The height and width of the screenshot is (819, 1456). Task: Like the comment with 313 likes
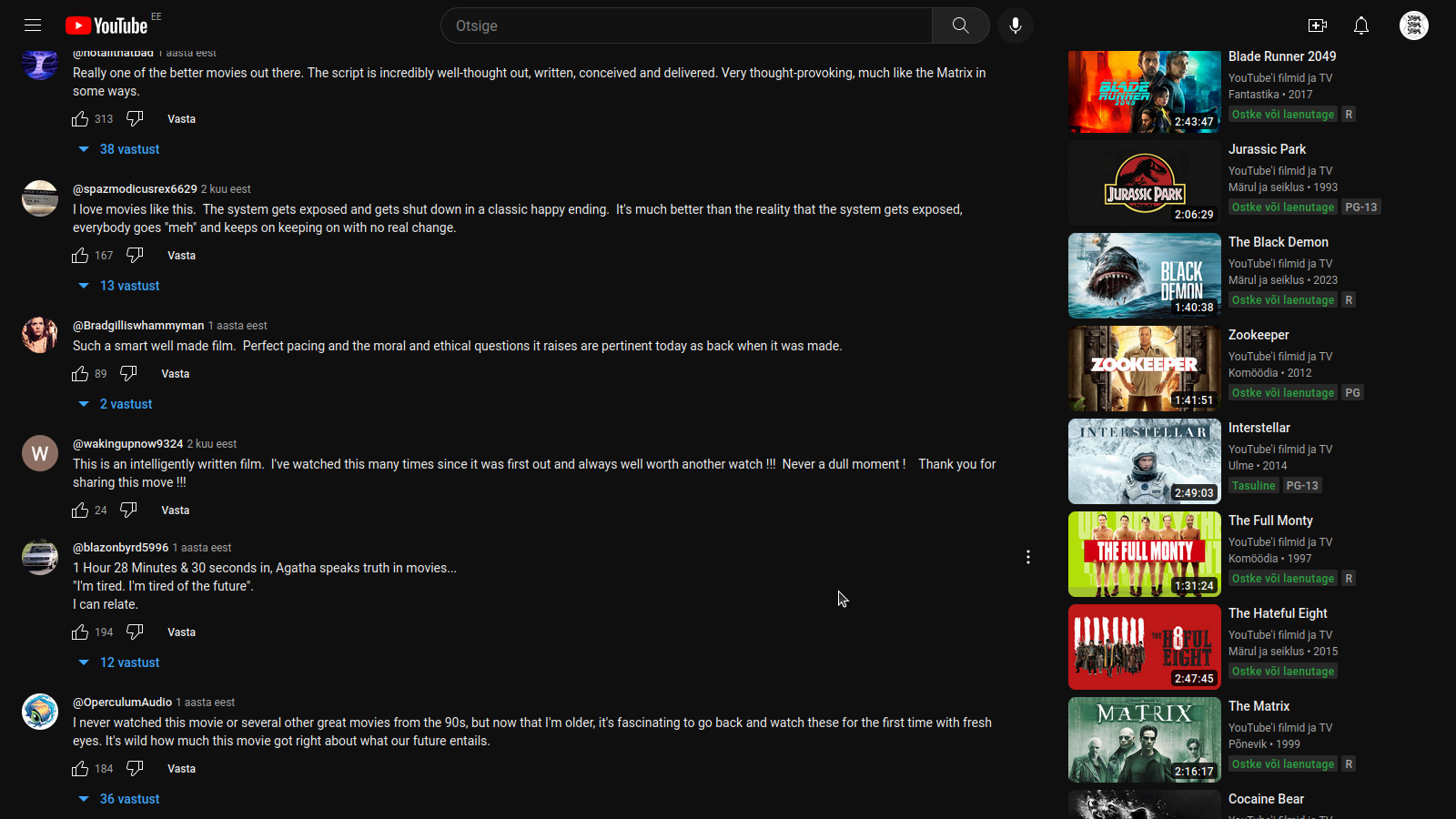pyautogui.click(x=80, y=119)
